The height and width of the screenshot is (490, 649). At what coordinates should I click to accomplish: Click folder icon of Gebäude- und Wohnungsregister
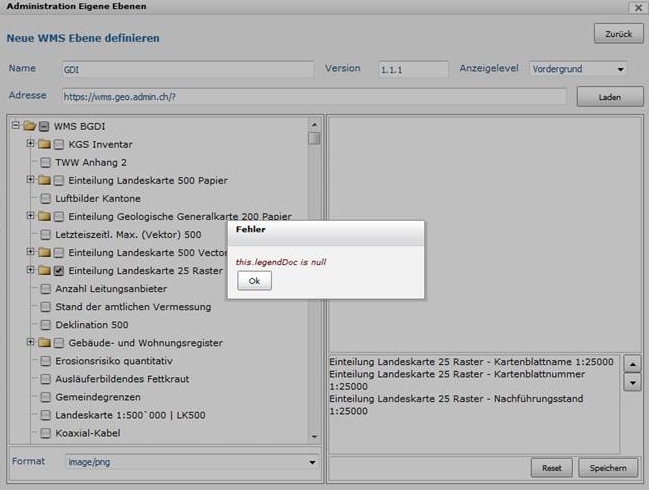(x=44, y=342)
